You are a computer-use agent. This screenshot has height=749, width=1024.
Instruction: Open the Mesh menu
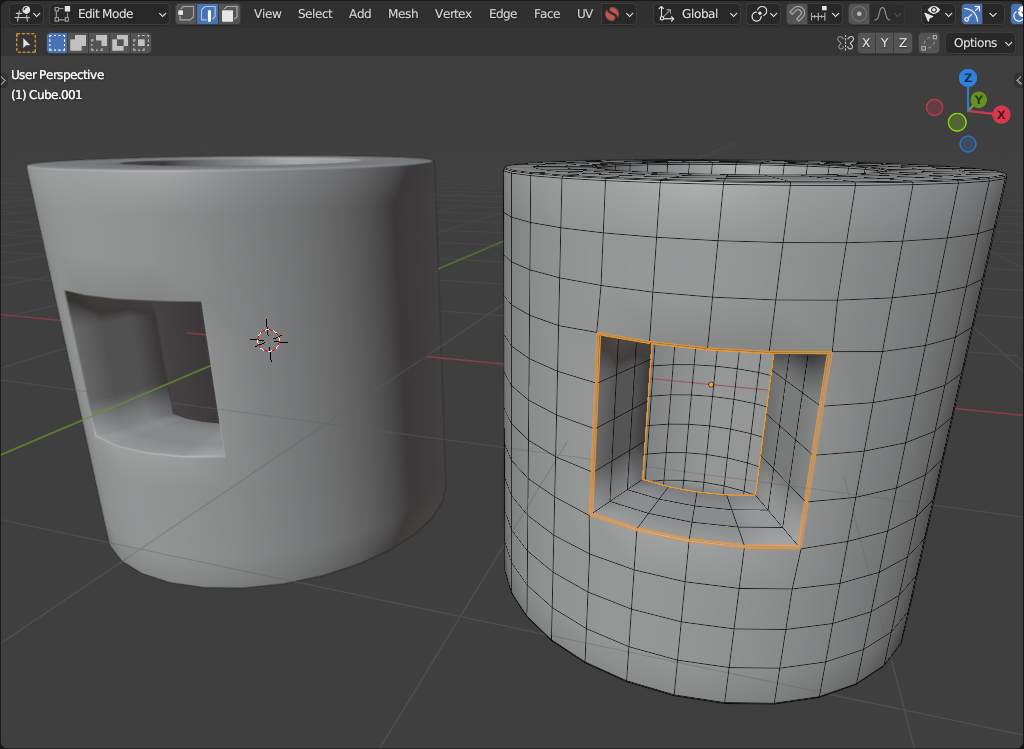[x=403, y=14]
